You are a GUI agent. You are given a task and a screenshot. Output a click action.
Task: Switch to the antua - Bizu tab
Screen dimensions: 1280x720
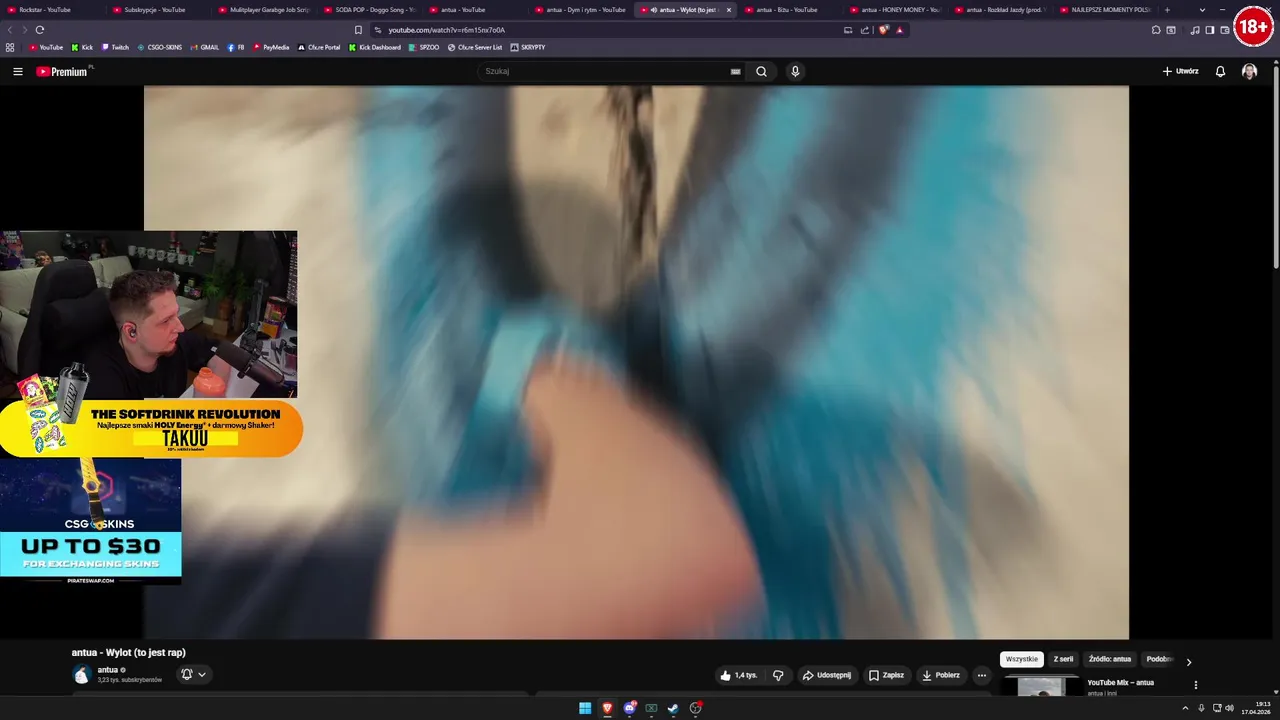pyautogui.click(x=790, y=10)
